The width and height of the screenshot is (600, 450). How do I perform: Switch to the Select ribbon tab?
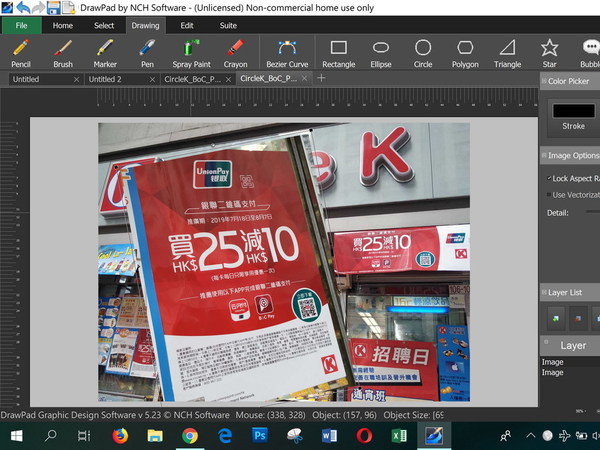104,26
